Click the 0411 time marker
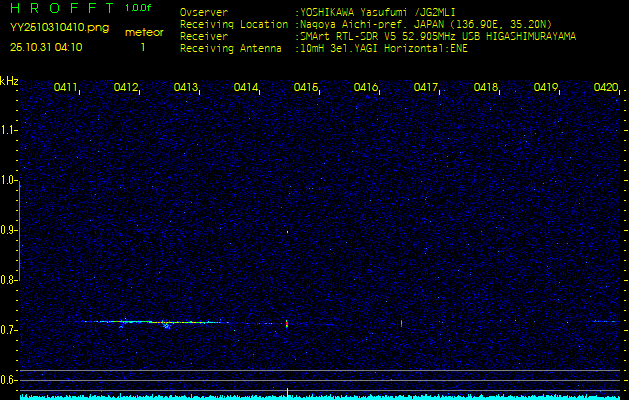This screenshot has width=629, height=400. [x=66, y=88]
